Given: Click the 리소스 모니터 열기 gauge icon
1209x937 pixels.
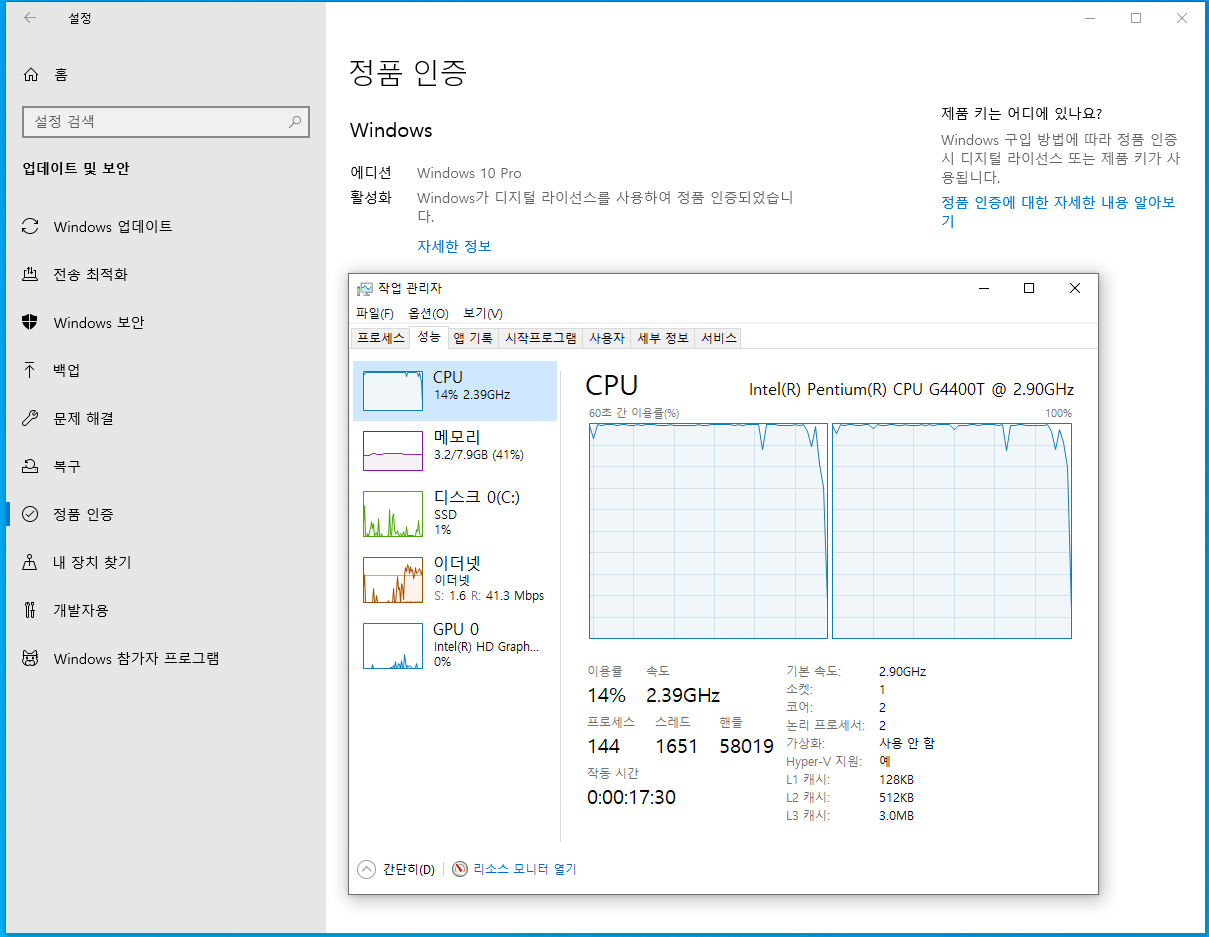Looking at the screenshot, I should tap(460, 869).
